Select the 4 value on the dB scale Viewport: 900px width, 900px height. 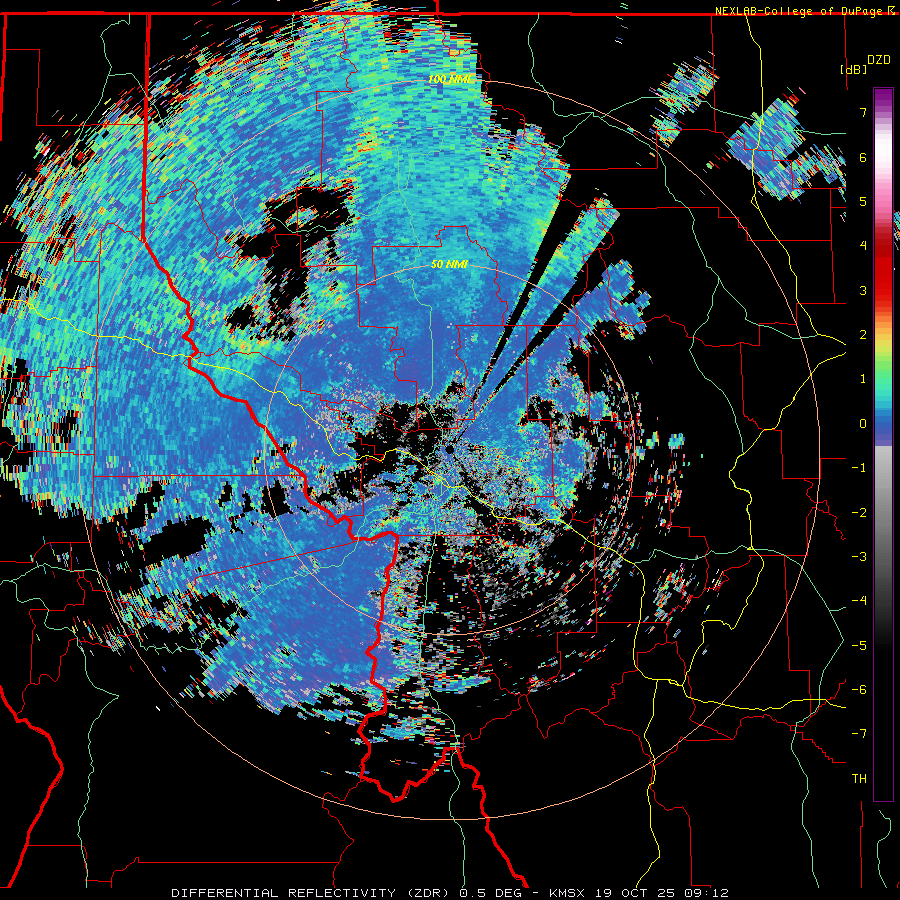point(863,246)
